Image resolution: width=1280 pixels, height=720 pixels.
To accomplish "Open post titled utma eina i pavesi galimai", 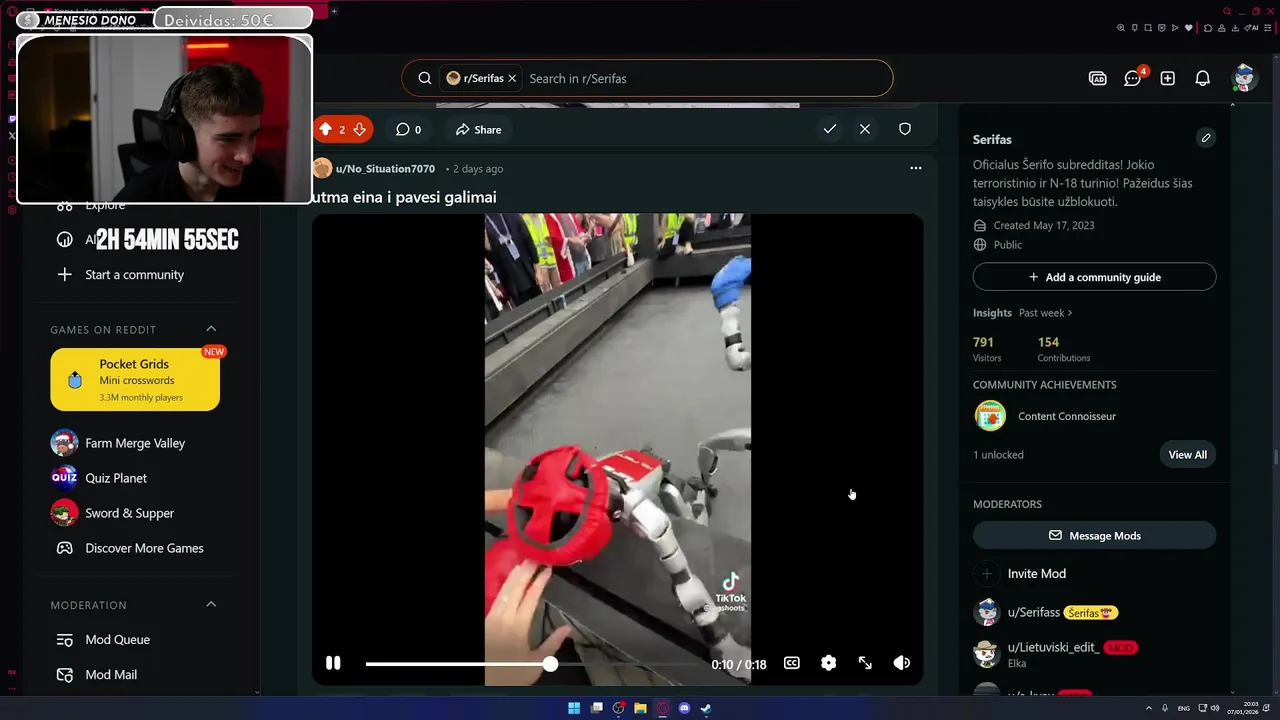I will coord(404,197).
